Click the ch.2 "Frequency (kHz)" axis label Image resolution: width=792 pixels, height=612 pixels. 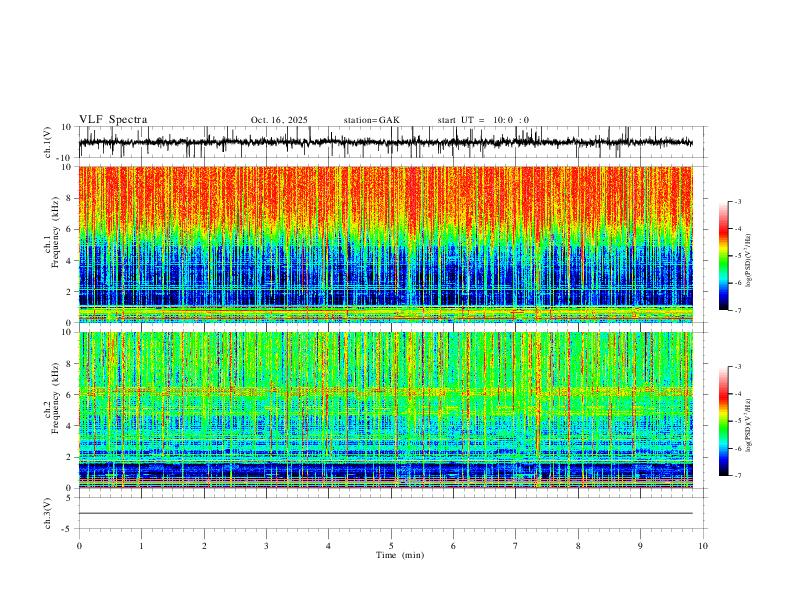55,399
